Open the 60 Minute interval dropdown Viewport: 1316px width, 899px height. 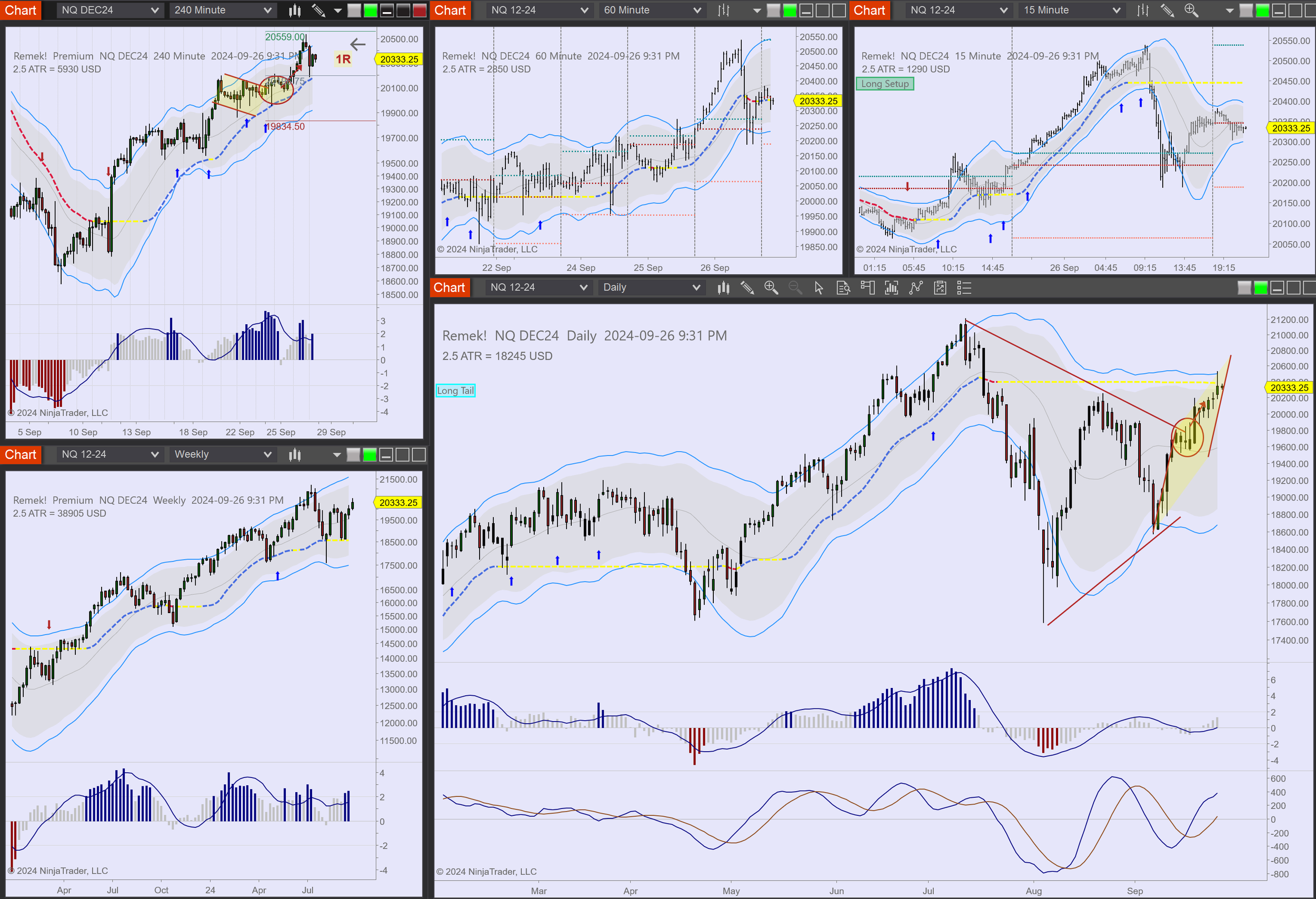point(652,10)
